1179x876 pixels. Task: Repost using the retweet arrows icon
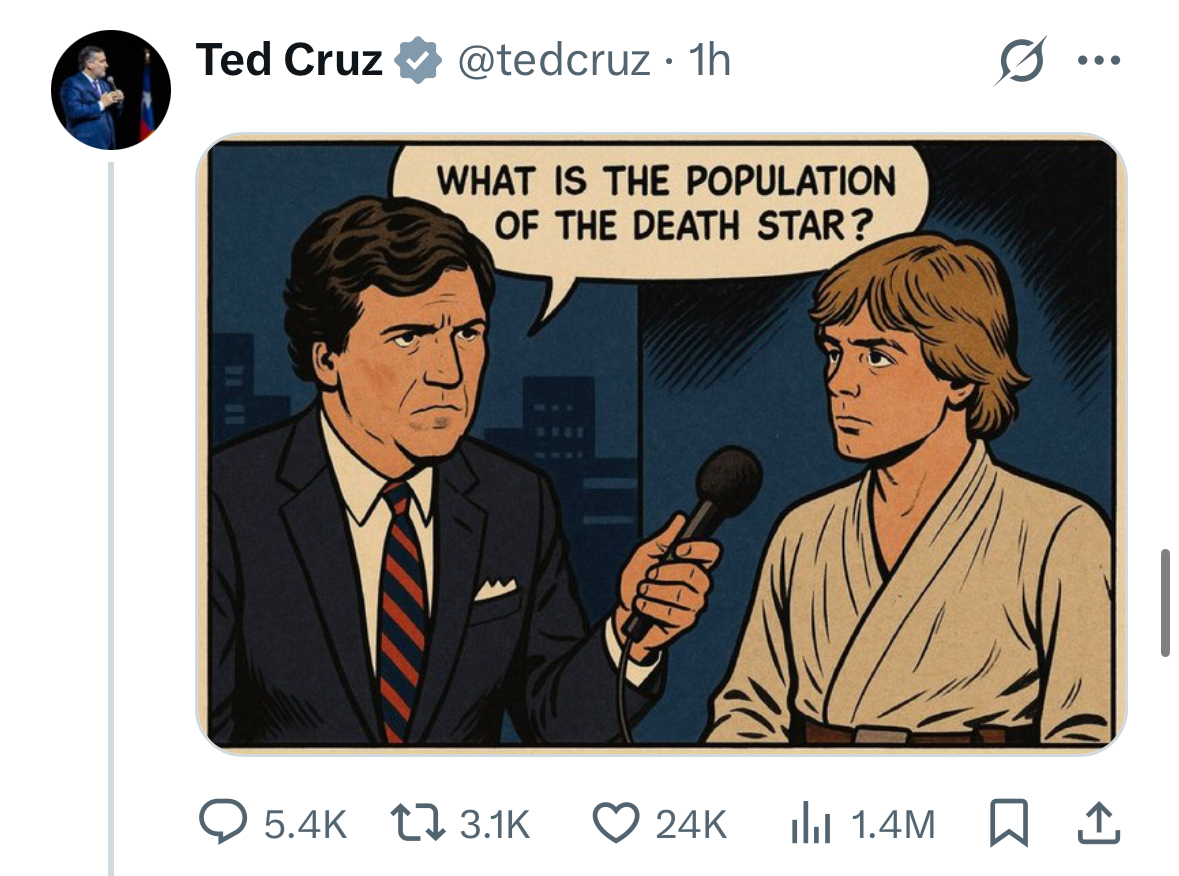(418, 823)
